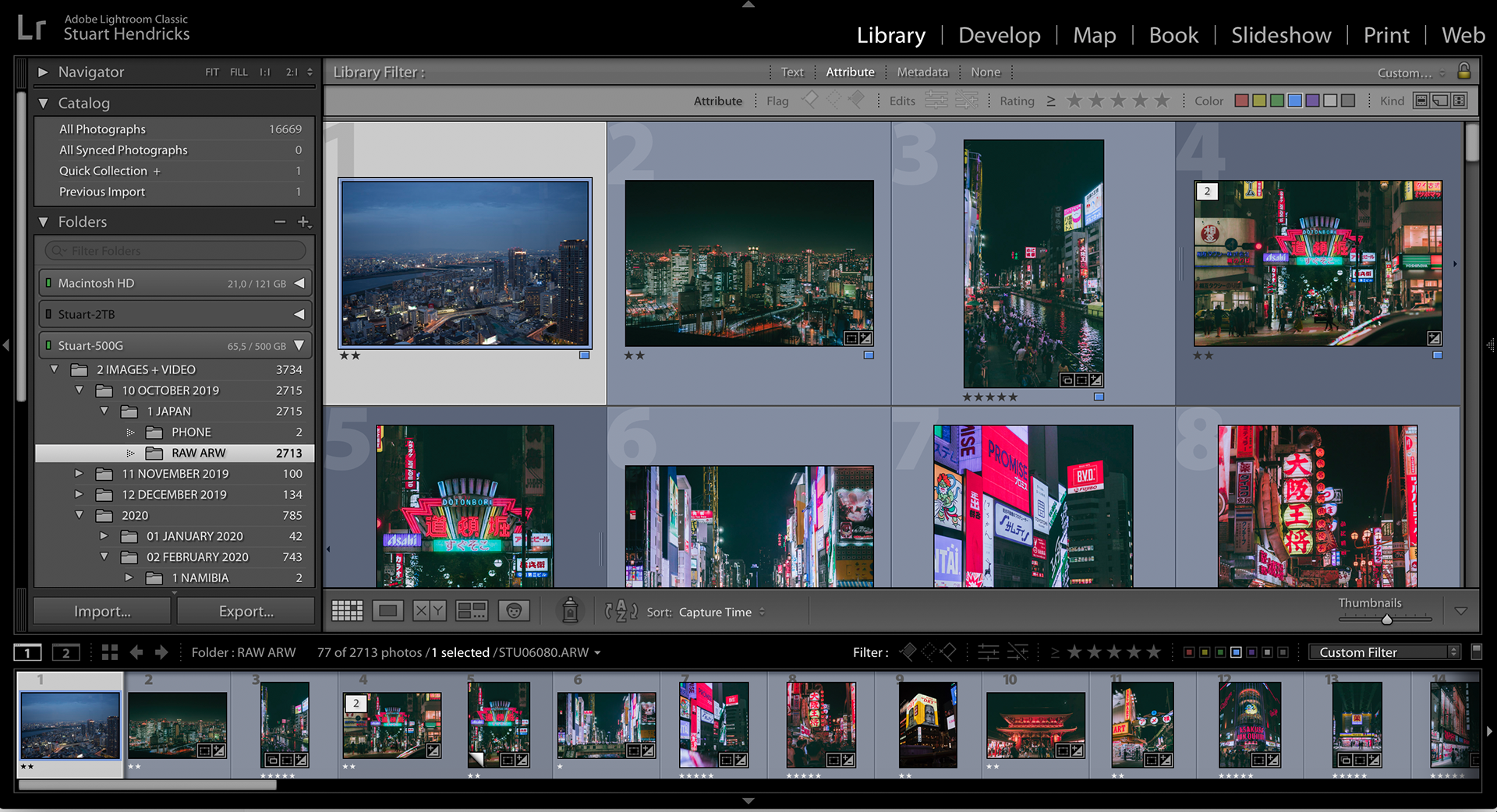Add to Quick Collection plus sign
This screenshot has width=1497, height=812.
pyautogui.click(x=157, y=171)
